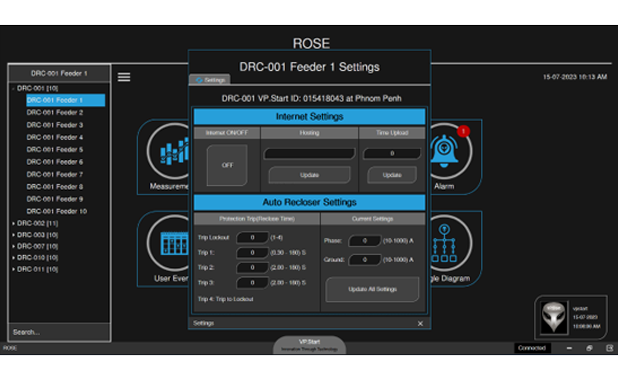The width and height of the screenshot is (618, 379).
Task: Click the user avatar thumbnail
Action: [x=554, y=318]
